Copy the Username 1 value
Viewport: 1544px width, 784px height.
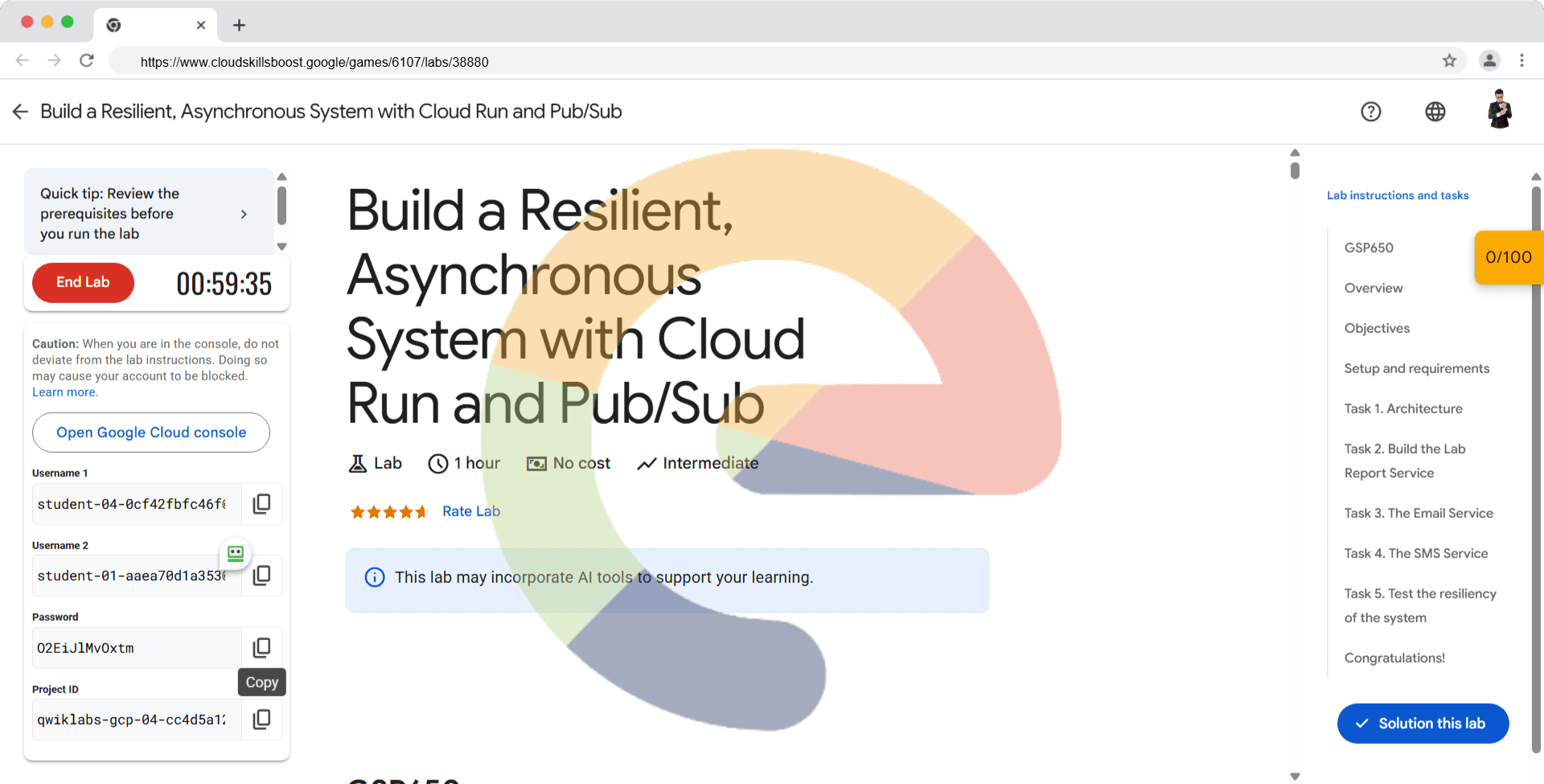click(x=261, y=504)
